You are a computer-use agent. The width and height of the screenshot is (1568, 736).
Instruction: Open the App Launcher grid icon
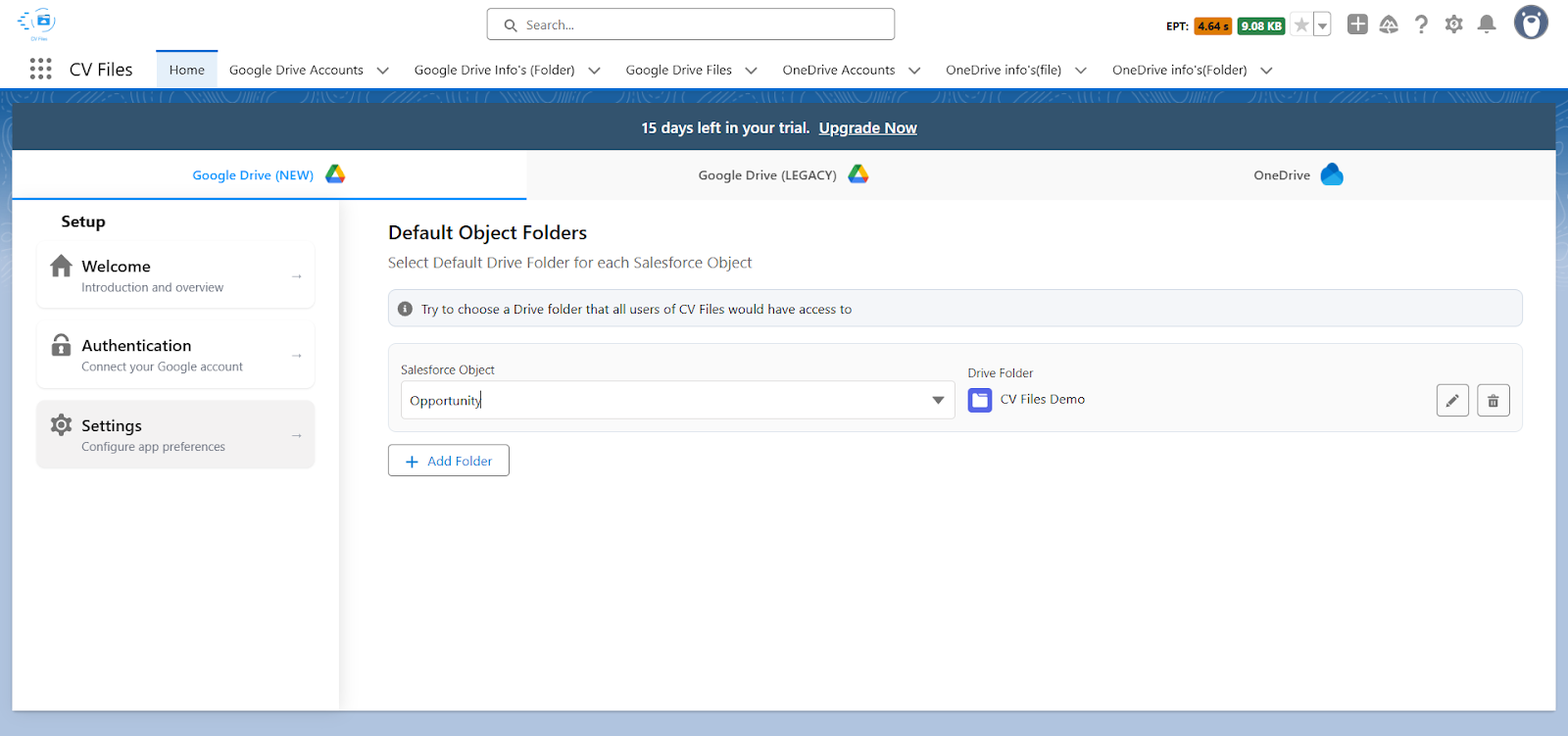40,69
